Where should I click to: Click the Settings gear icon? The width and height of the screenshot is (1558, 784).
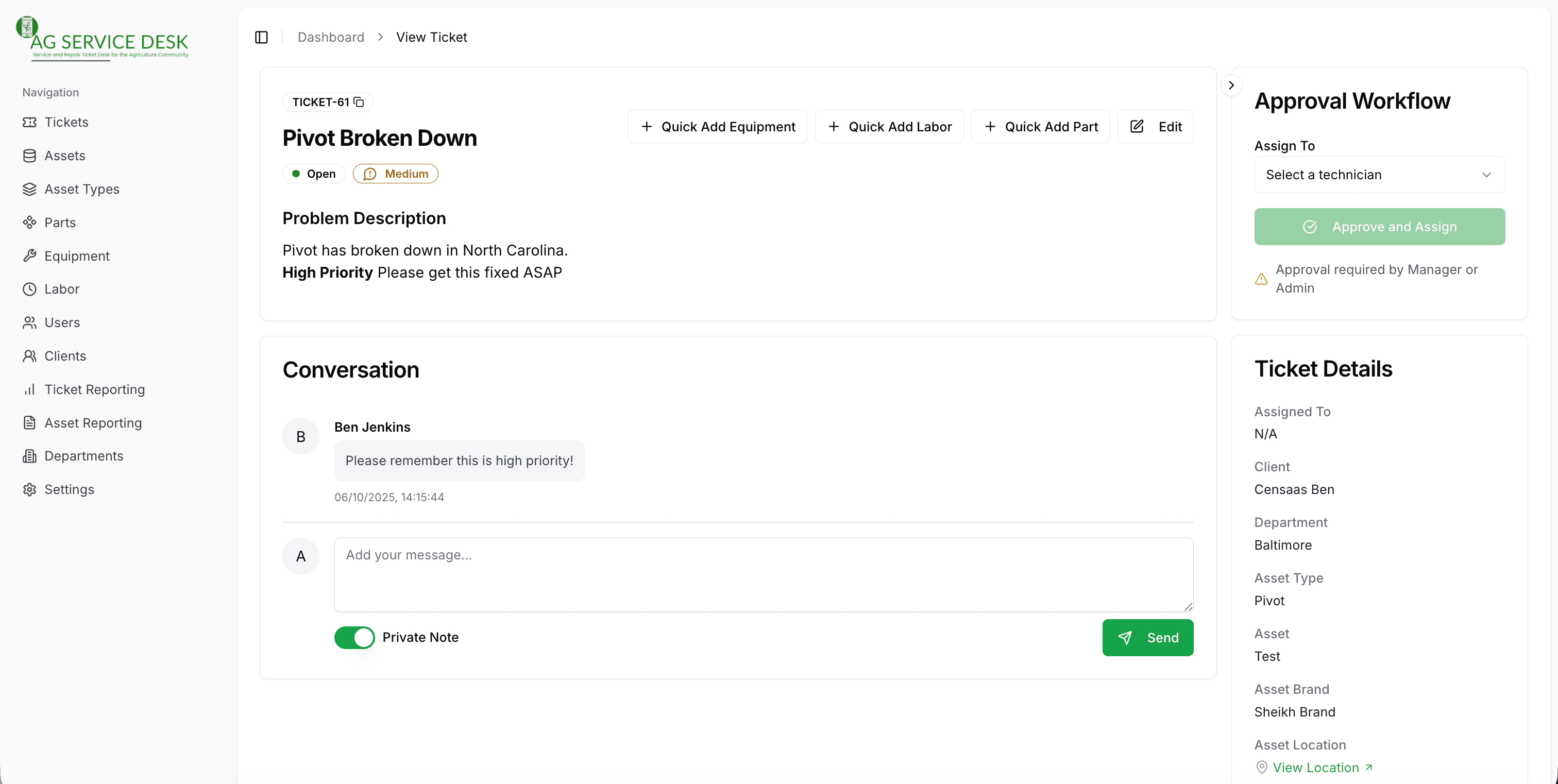[29, 489]
